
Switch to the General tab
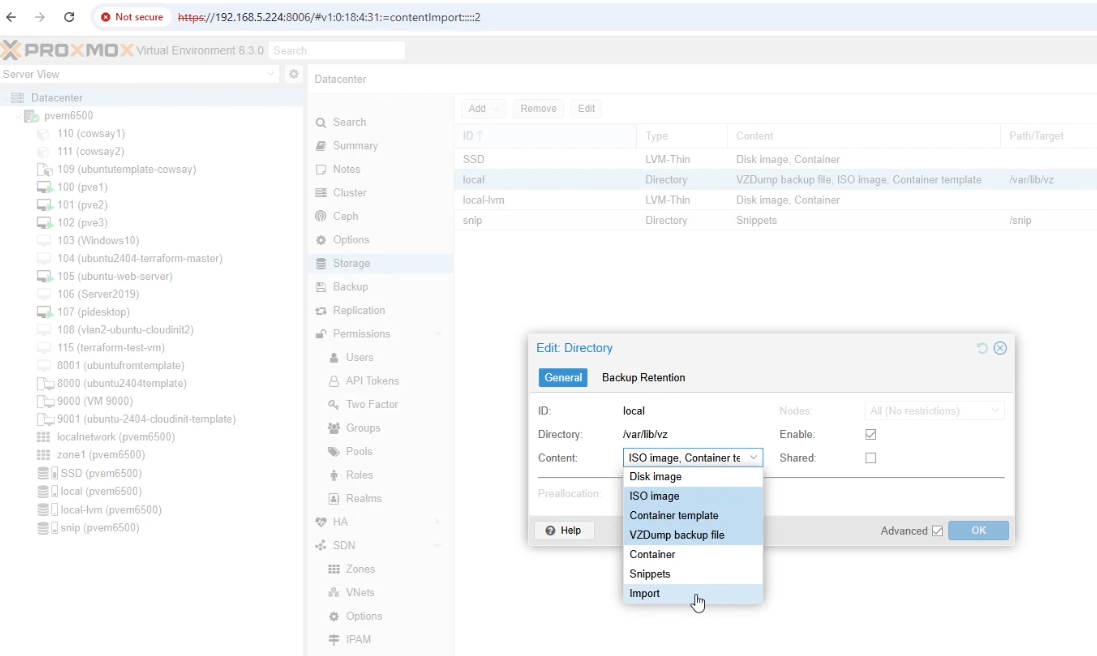562,377
